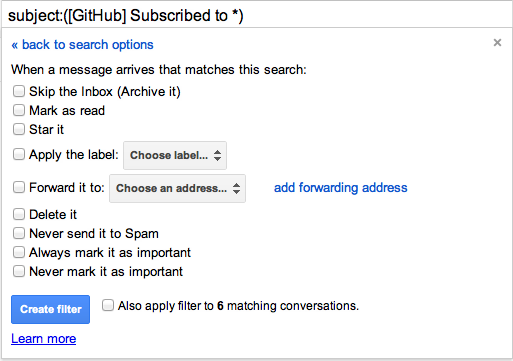Enable Forward it to checkbox
This screenshot has width=513, height=361.
19,187
